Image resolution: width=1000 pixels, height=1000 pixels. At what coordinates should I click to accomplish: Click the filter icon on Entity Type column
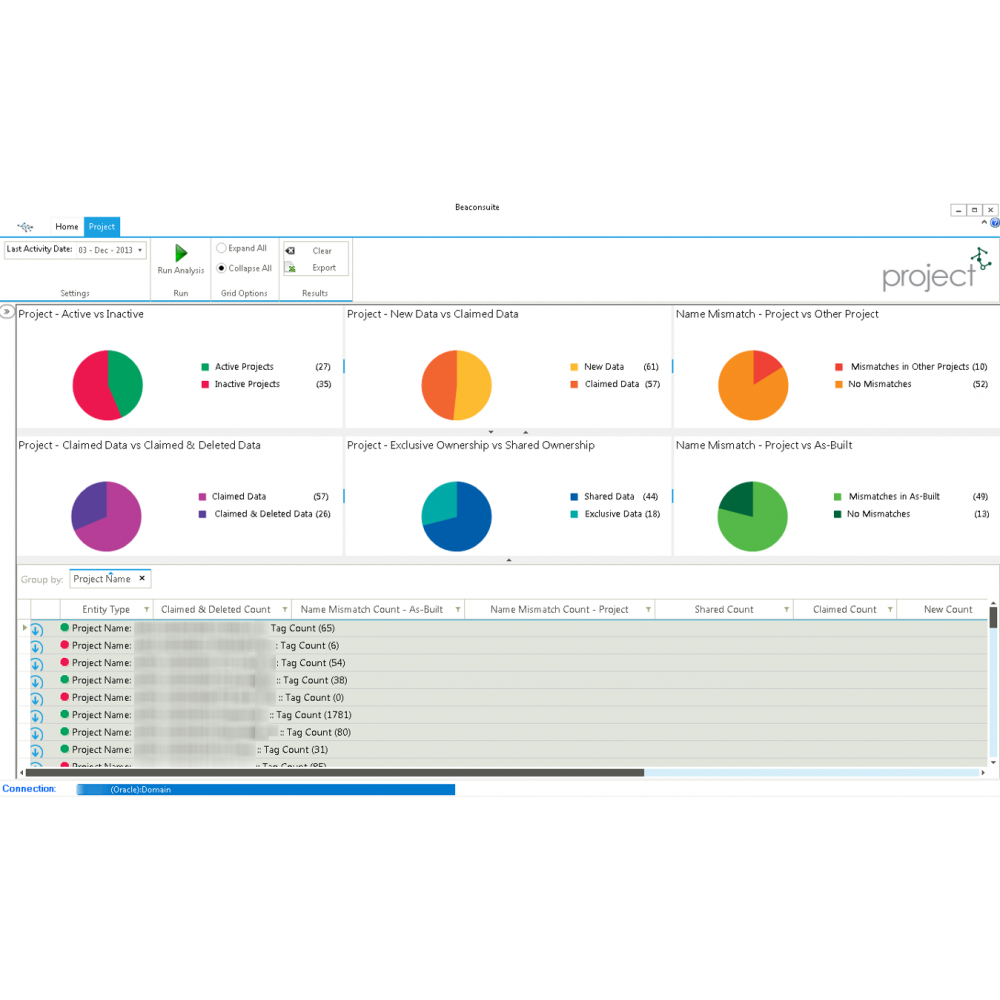[147, 610]
